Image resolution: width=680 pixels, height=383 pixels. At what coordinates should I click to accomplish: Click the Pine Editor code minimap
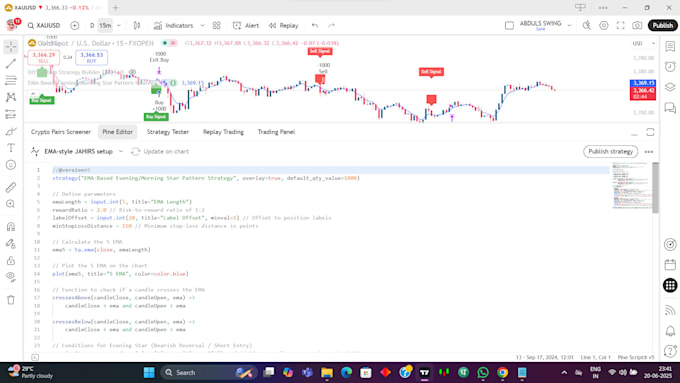pos(631,186)
